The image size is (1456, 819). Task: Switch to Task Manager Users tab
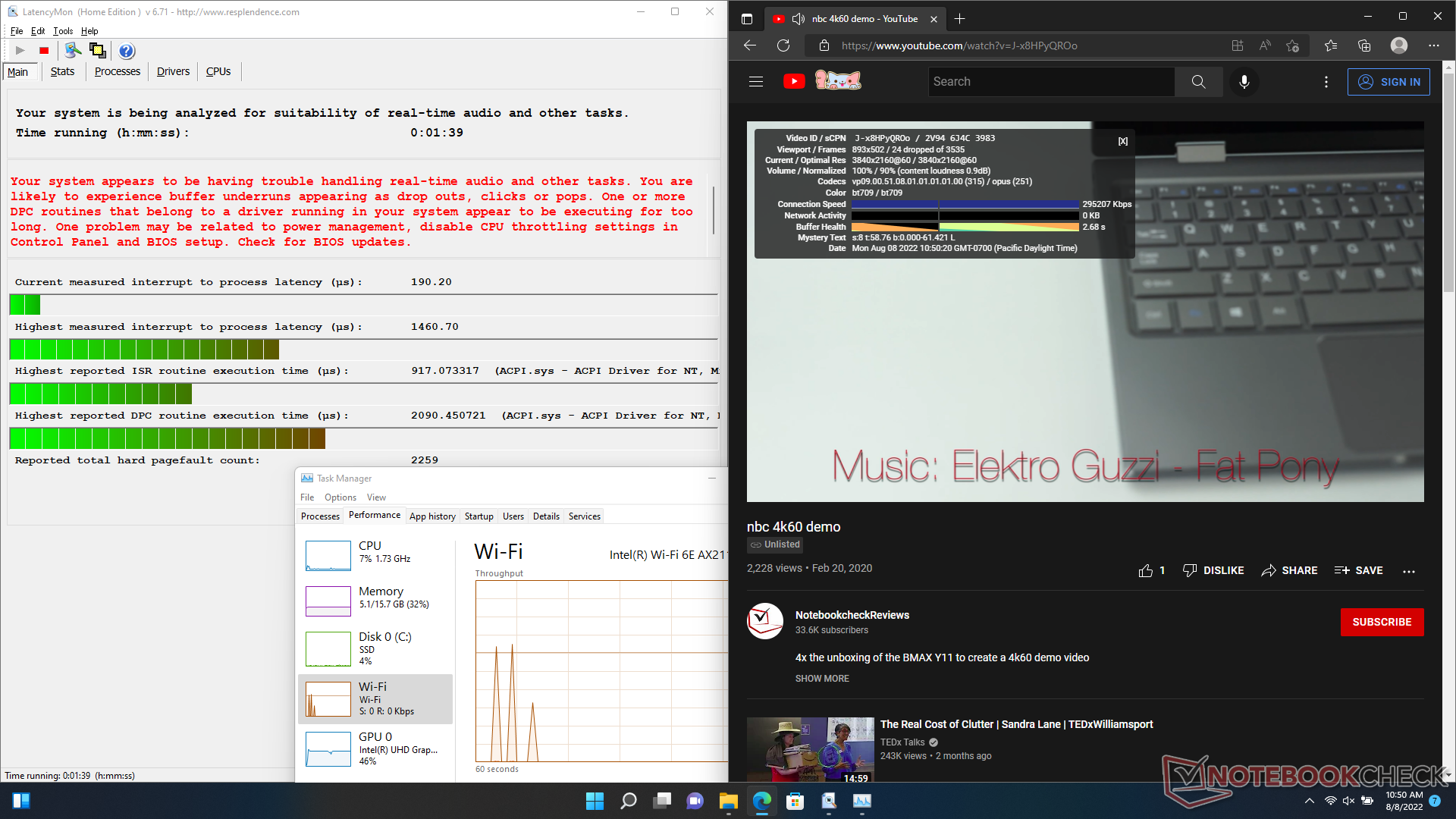pyautogui.click(x=513, y=516)
